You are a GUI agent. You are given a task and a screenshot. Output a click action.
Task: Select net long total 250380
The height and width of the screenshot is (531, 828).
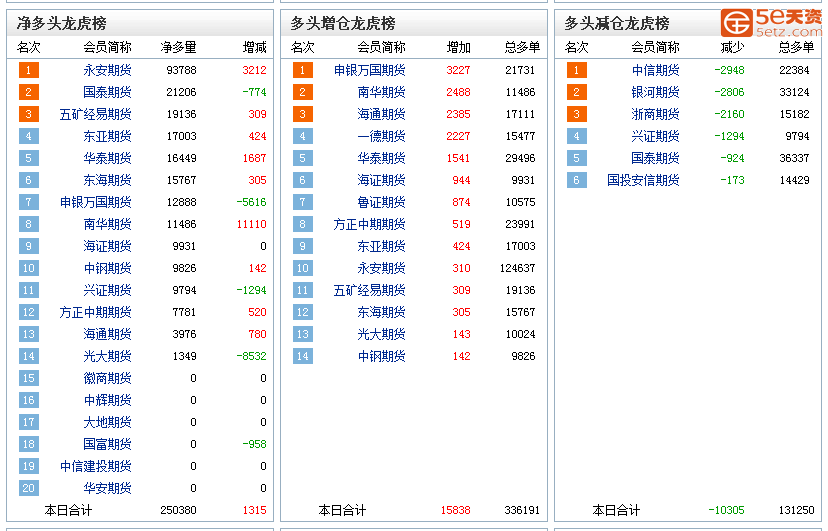point(178,510)
